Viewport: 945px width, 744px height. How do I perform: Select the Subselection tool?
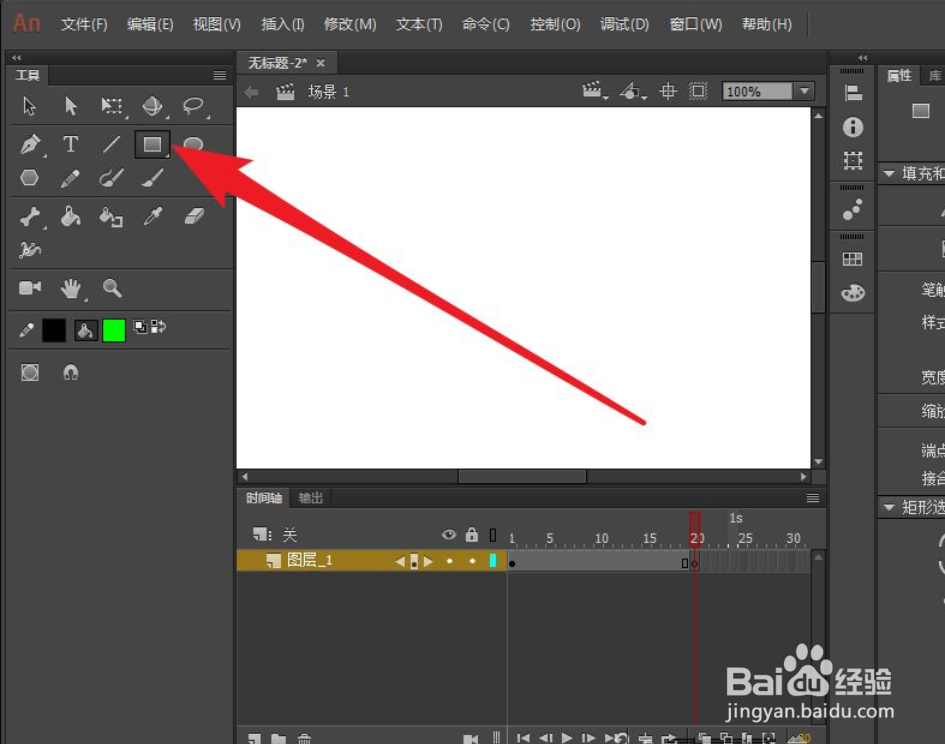click(x=71, y=106)
